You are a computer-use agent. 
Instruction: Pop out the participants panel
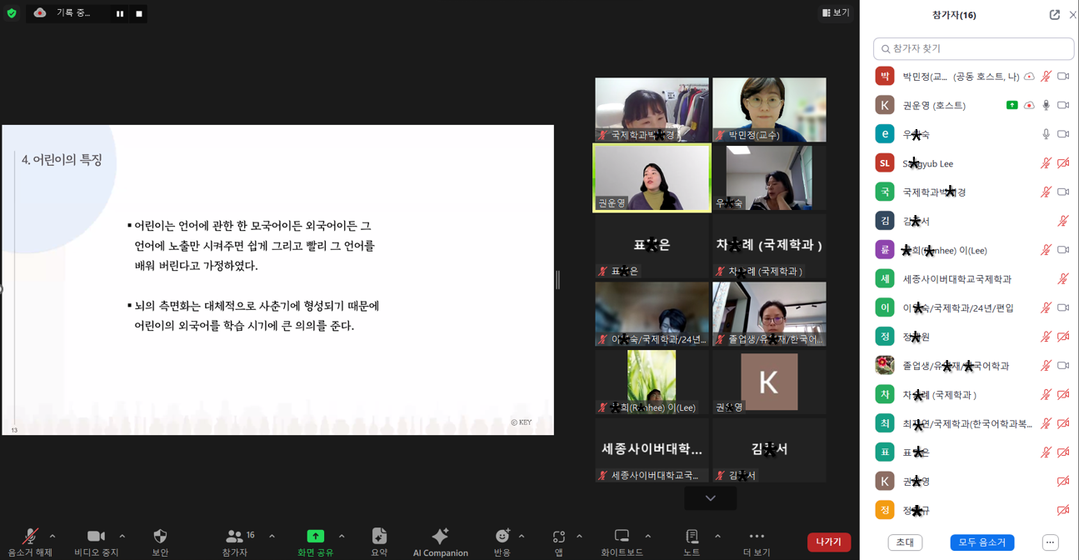pos(1054,15)
